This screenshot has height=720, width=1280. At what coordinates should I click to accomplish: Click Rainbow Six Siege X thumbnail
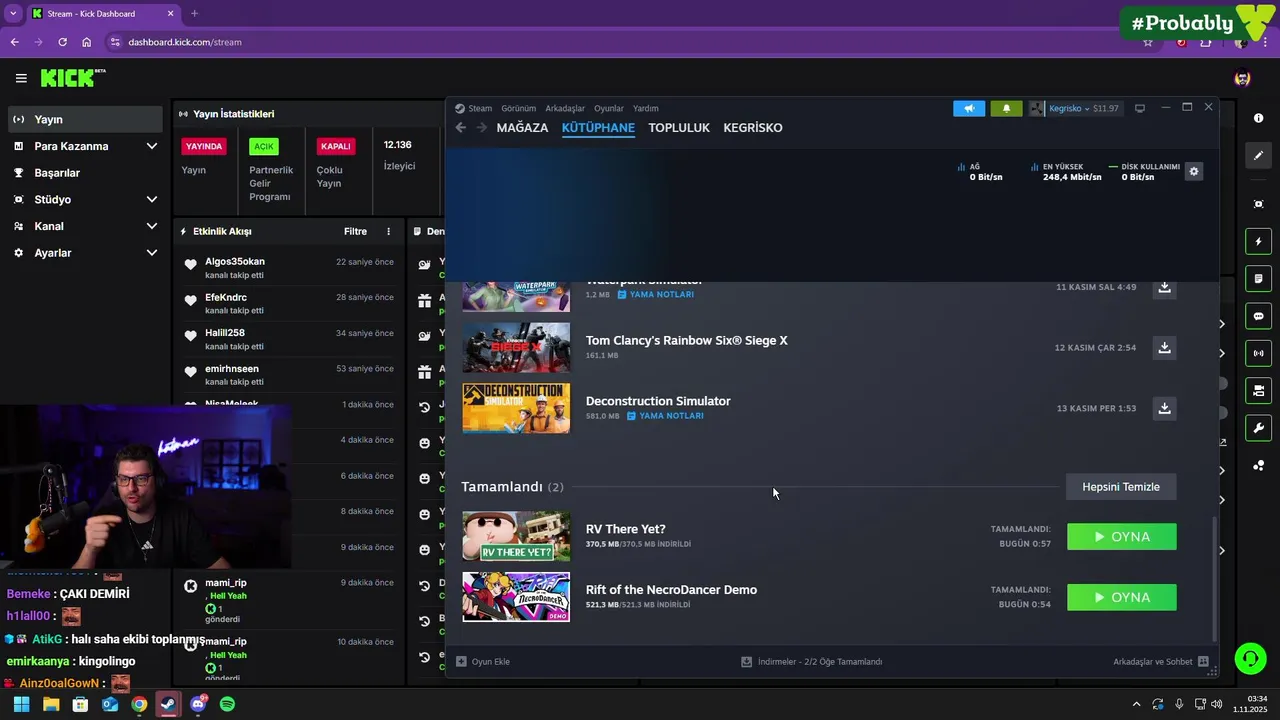516,347
